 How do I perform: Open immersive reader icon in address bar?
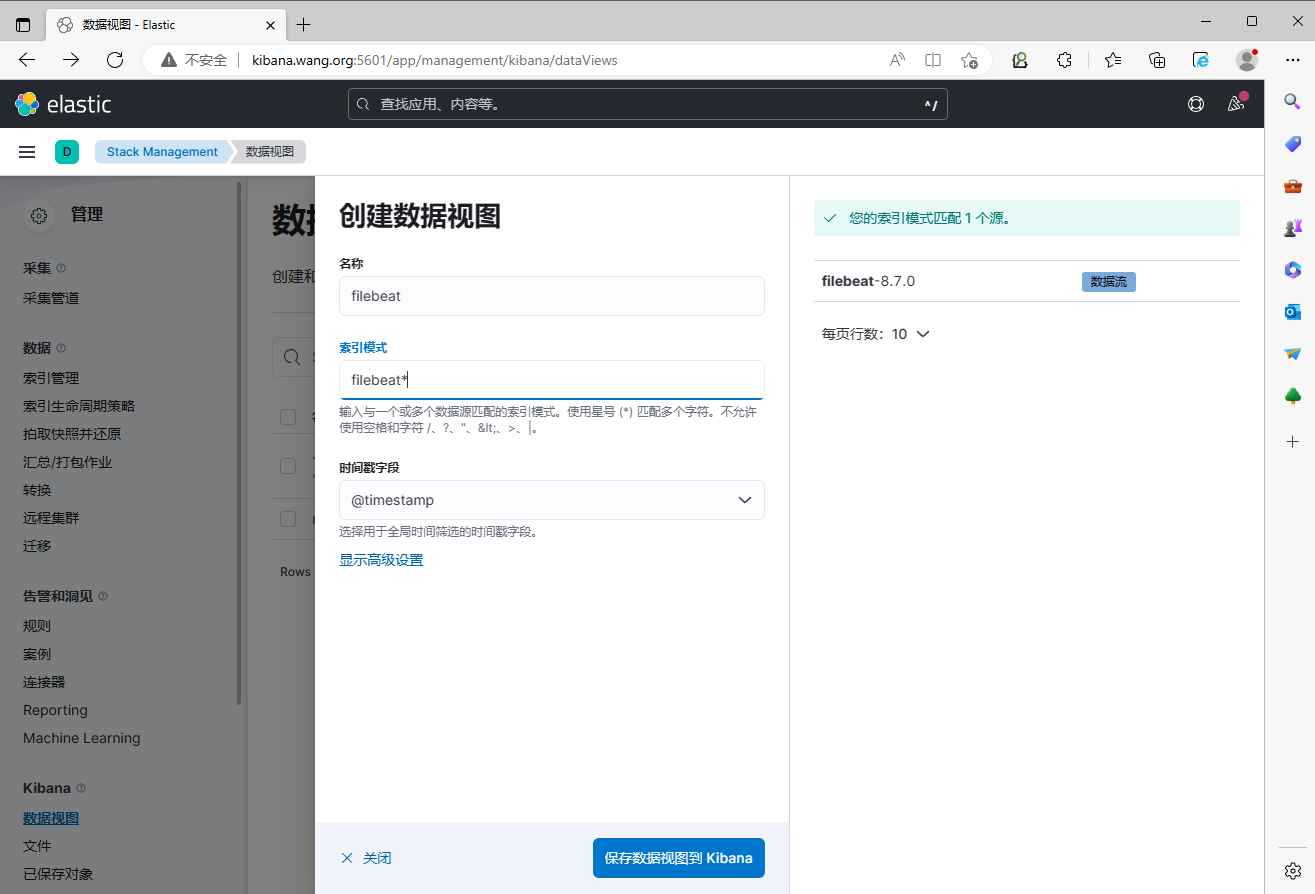pos(933,60)
